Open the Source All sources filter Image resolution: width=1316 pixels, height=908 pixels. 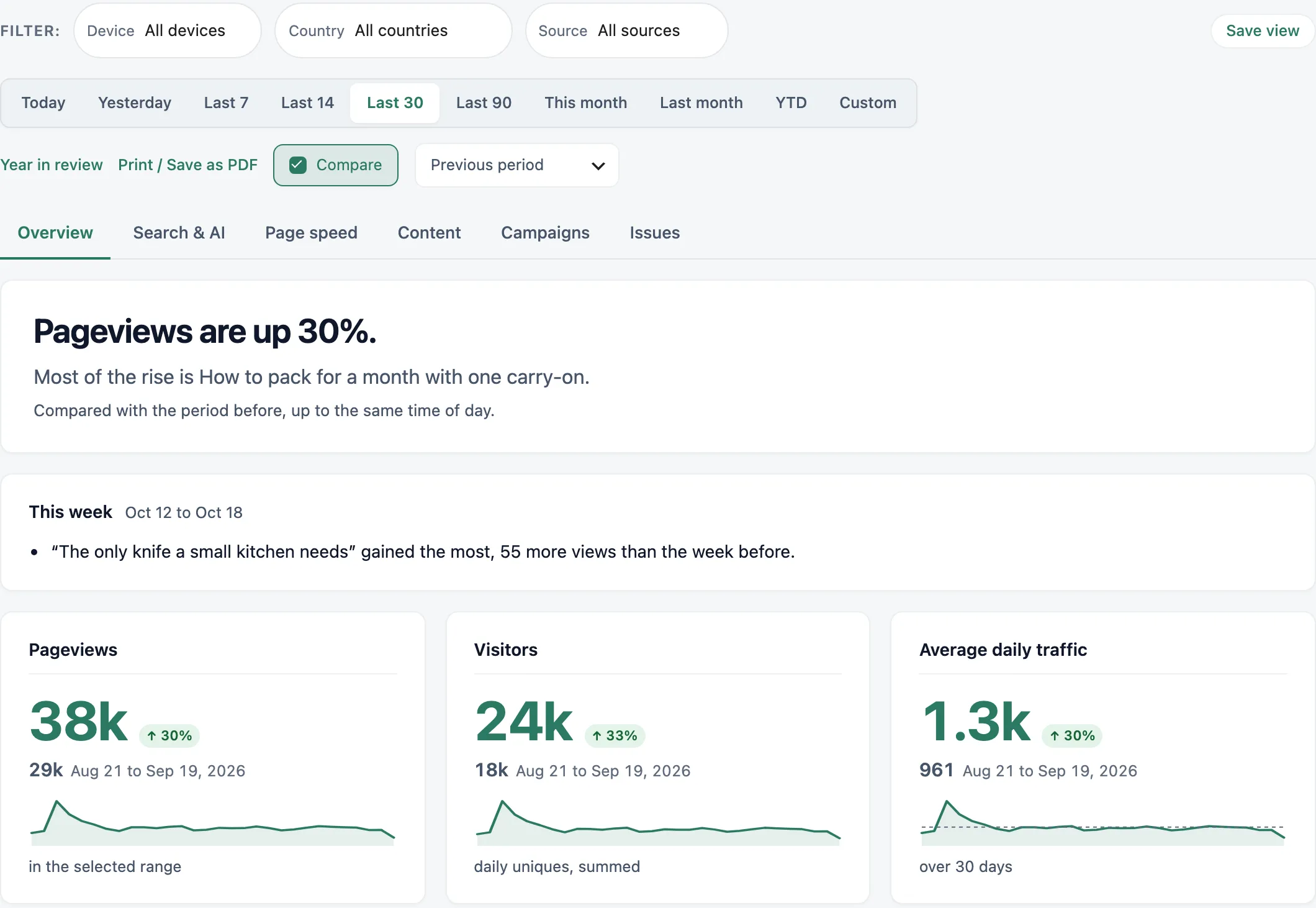point(626,30)
